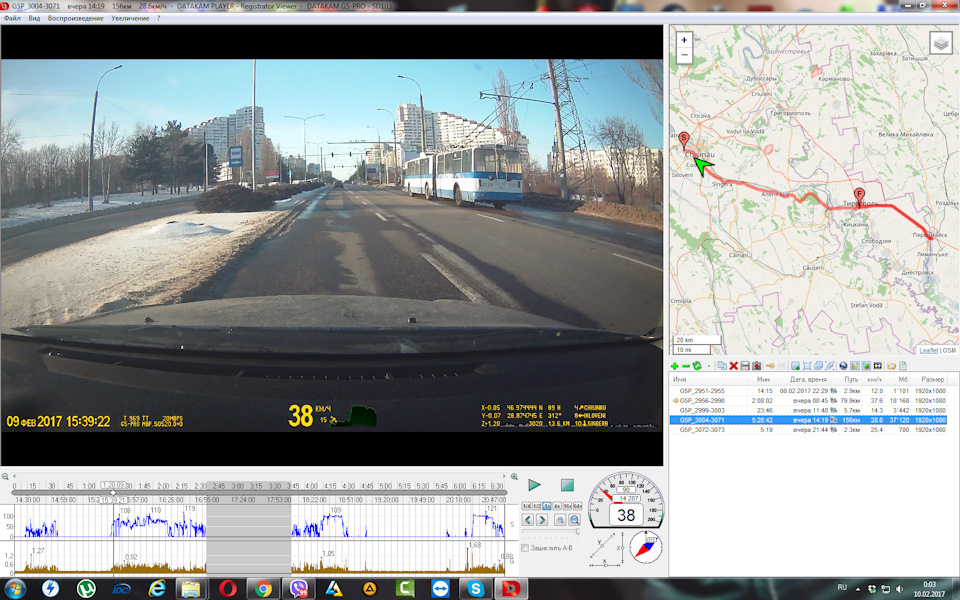This screenshot has height=600, width=960.
Task: Click the compass heading indicator
Action: 646,547
